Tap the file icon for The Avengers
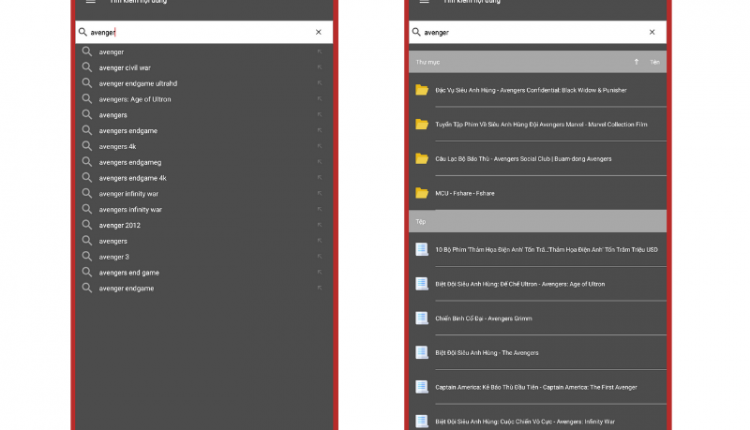This screenshot has width=750, height=430. pos(422,353)
